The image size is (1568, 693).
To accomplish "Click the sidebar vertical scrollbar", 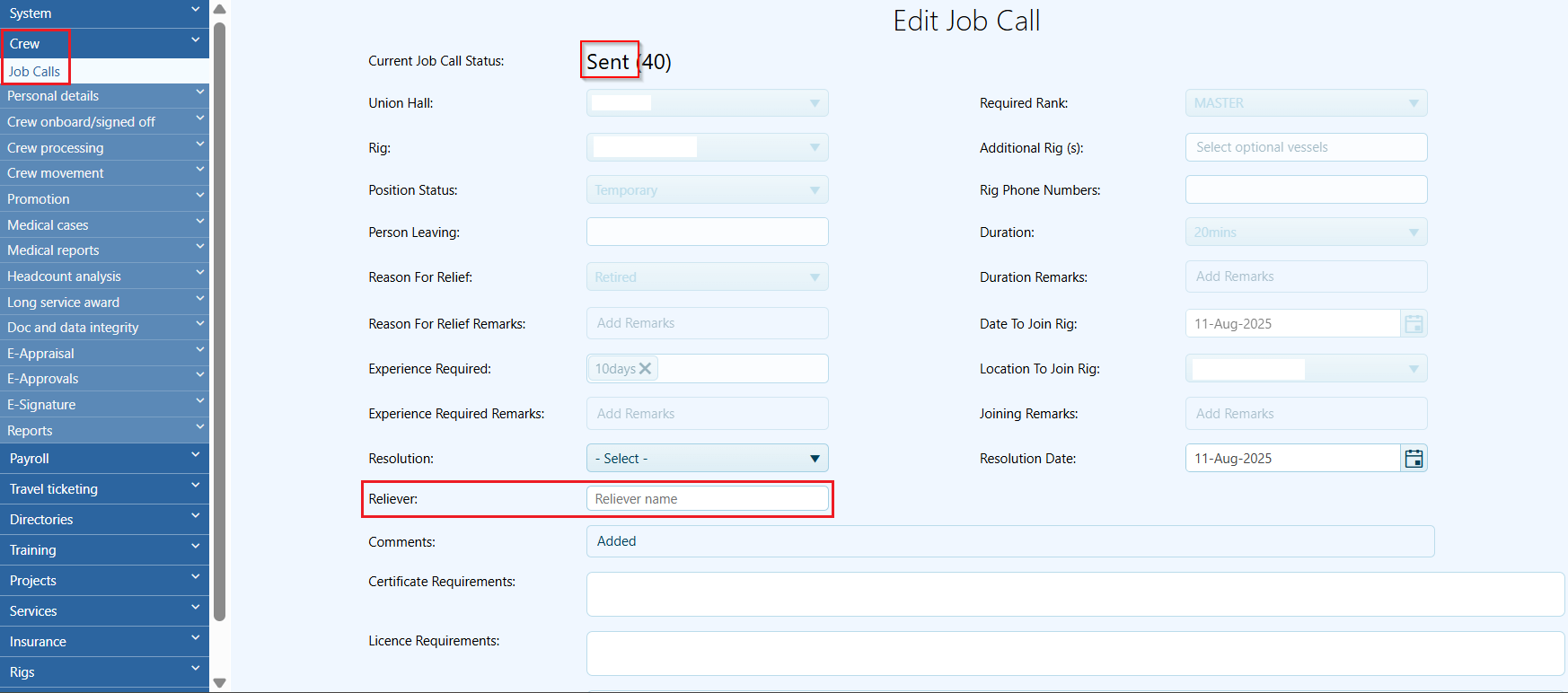I will coord(219,321).
